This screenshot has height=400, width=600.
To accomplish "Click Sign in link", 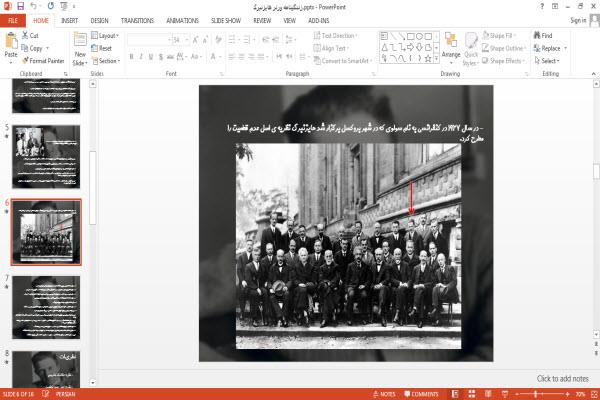I will click(578, 21).
